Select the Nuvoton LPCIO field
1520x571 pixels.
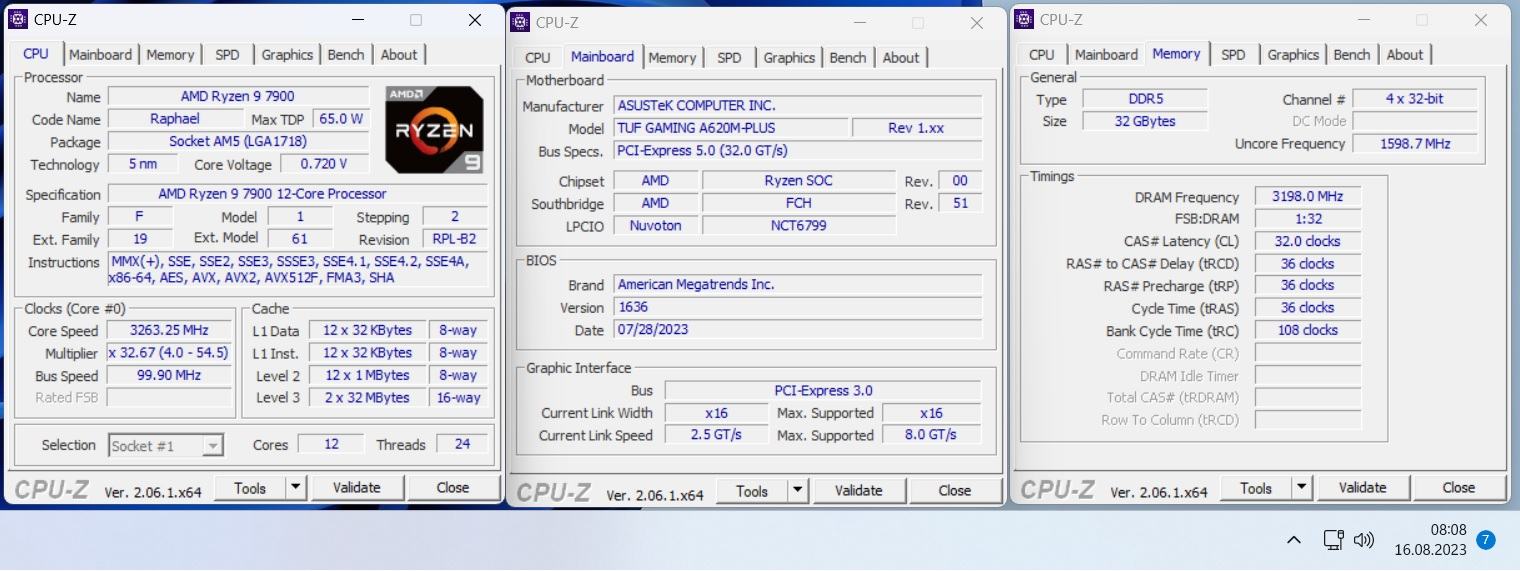656,226
